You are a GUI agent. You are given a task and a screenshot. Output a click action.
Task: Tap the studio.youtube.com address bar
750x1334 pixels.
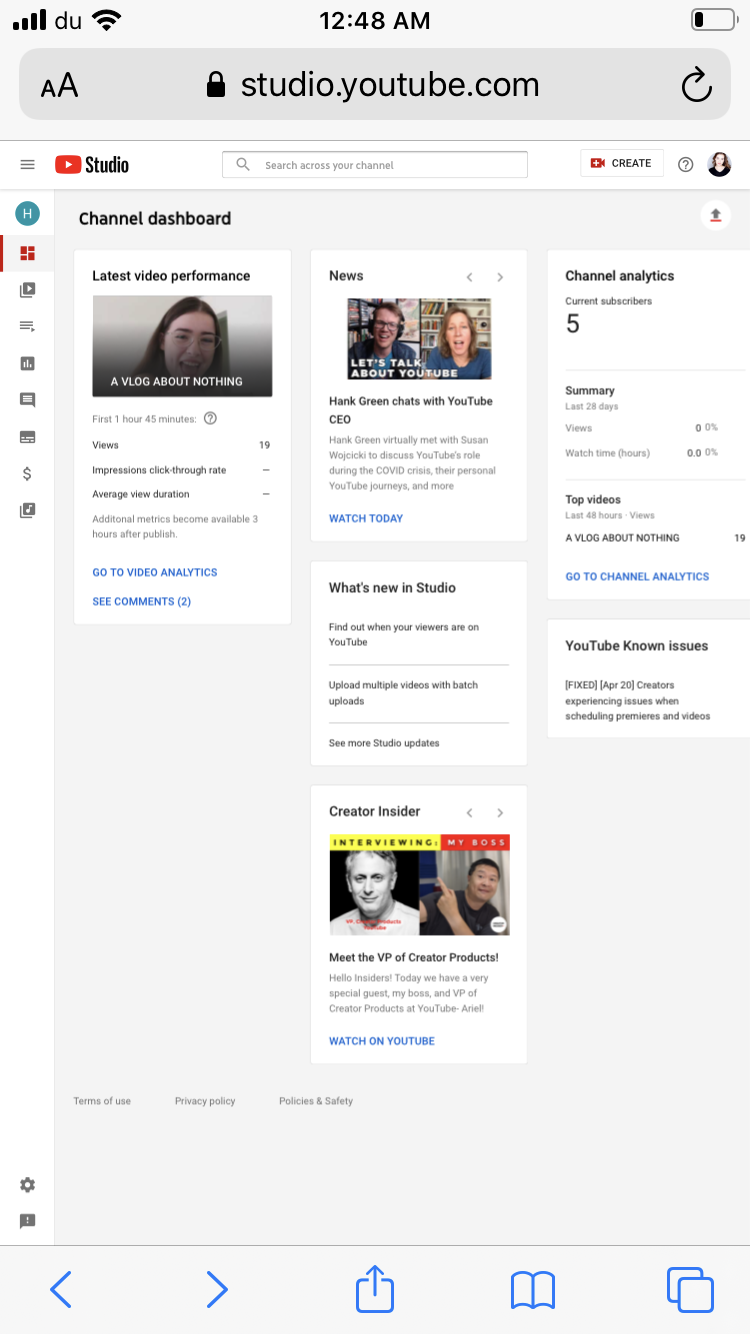coord(375,85)
